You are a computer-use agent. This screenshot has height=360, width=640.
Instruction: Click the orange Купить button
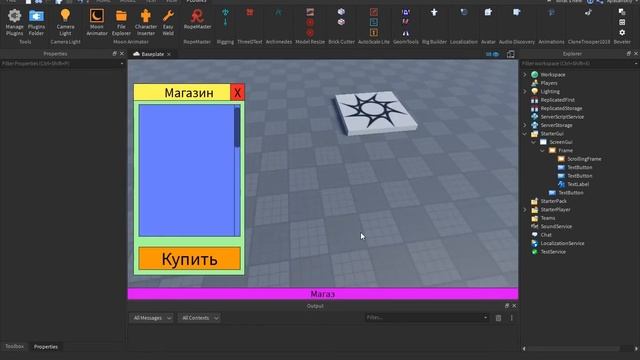189,258
